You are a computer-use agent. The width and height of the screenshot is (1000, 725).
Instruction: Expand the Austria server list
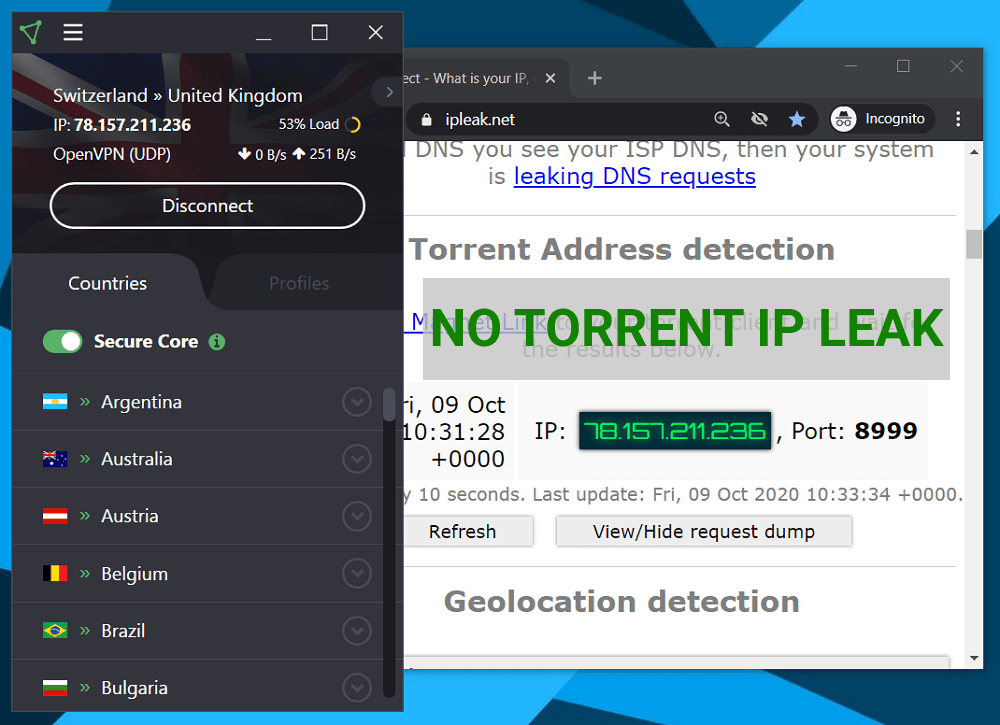357,516
